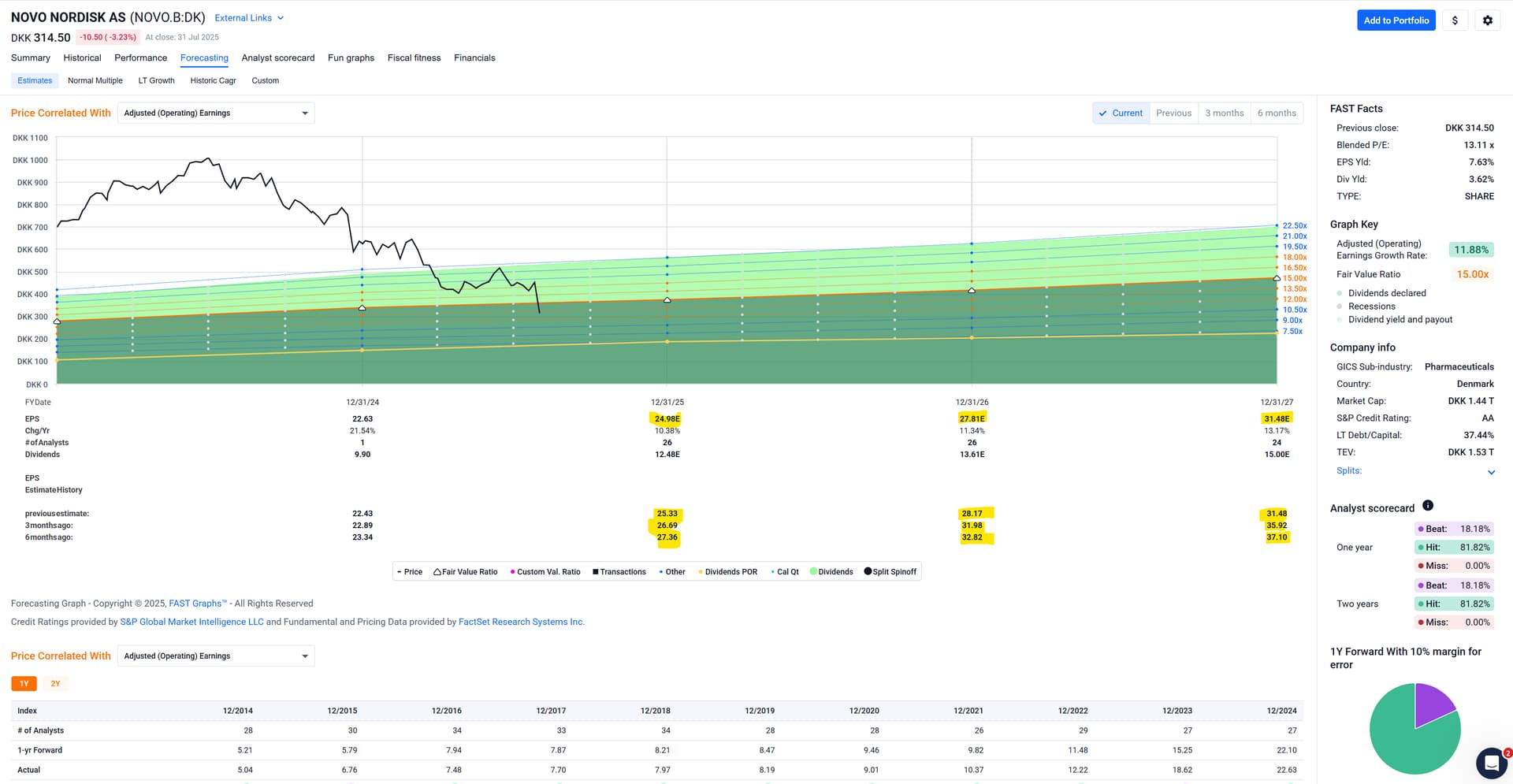Click the Transactions legend square
This screenshot has height=784, width=1513.
(596, 572)
